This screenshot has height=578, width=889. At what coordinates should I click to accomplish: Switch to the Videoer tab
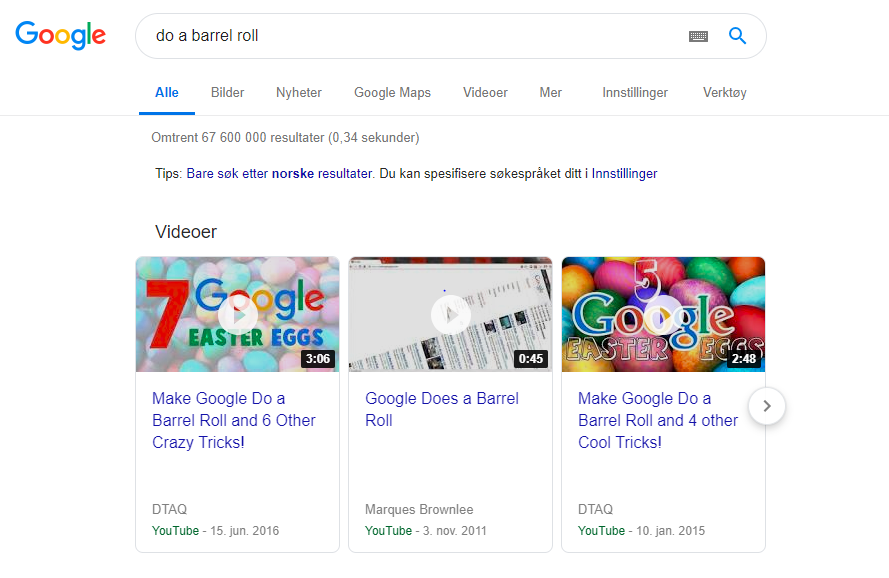[x=485, y=92]
